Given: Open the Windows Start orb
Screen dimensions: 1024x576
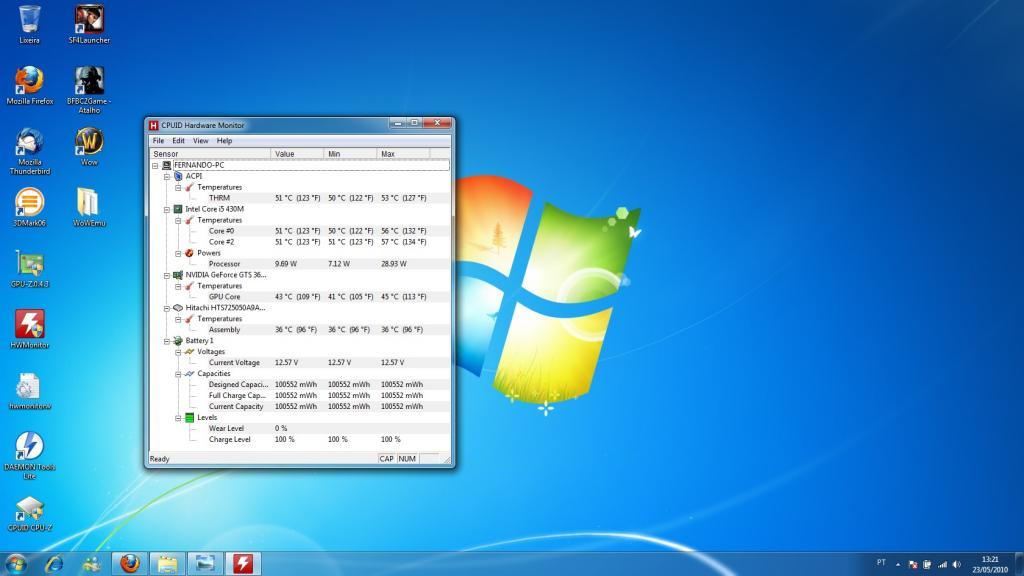Looking at the screenshot, I should point(16,564).
